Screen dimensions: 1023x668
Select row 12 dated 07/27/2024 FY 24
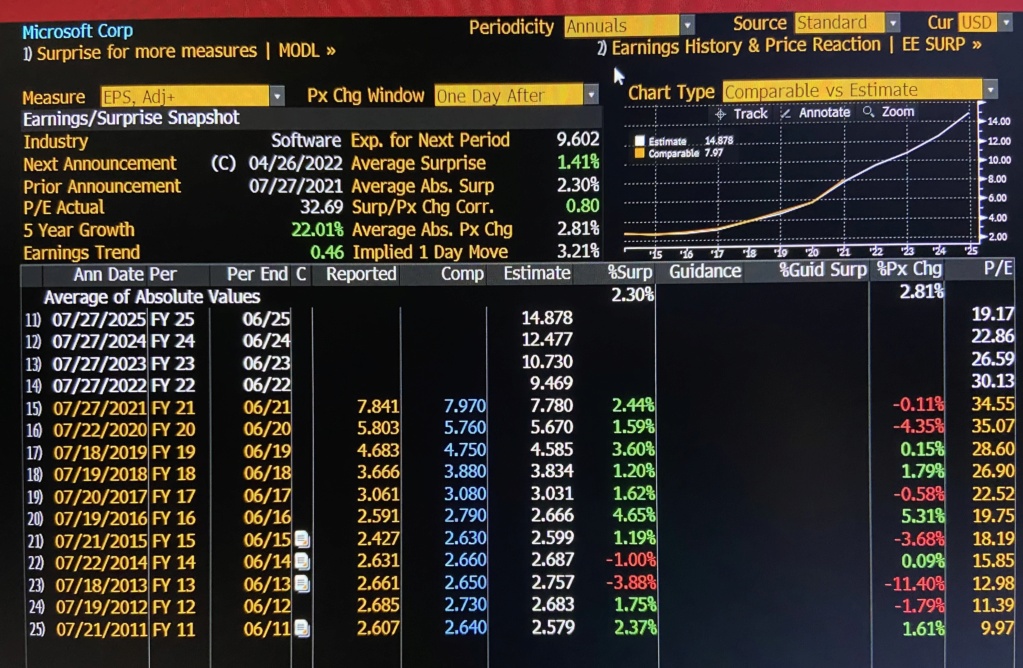pos(520,341)
